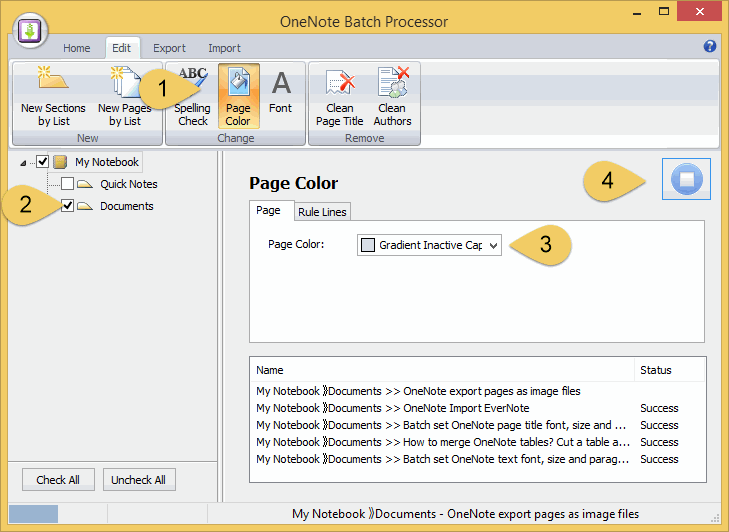Launch Clean Page Title tool
This screenshot has height=532, width=729.
click(339, 96)
